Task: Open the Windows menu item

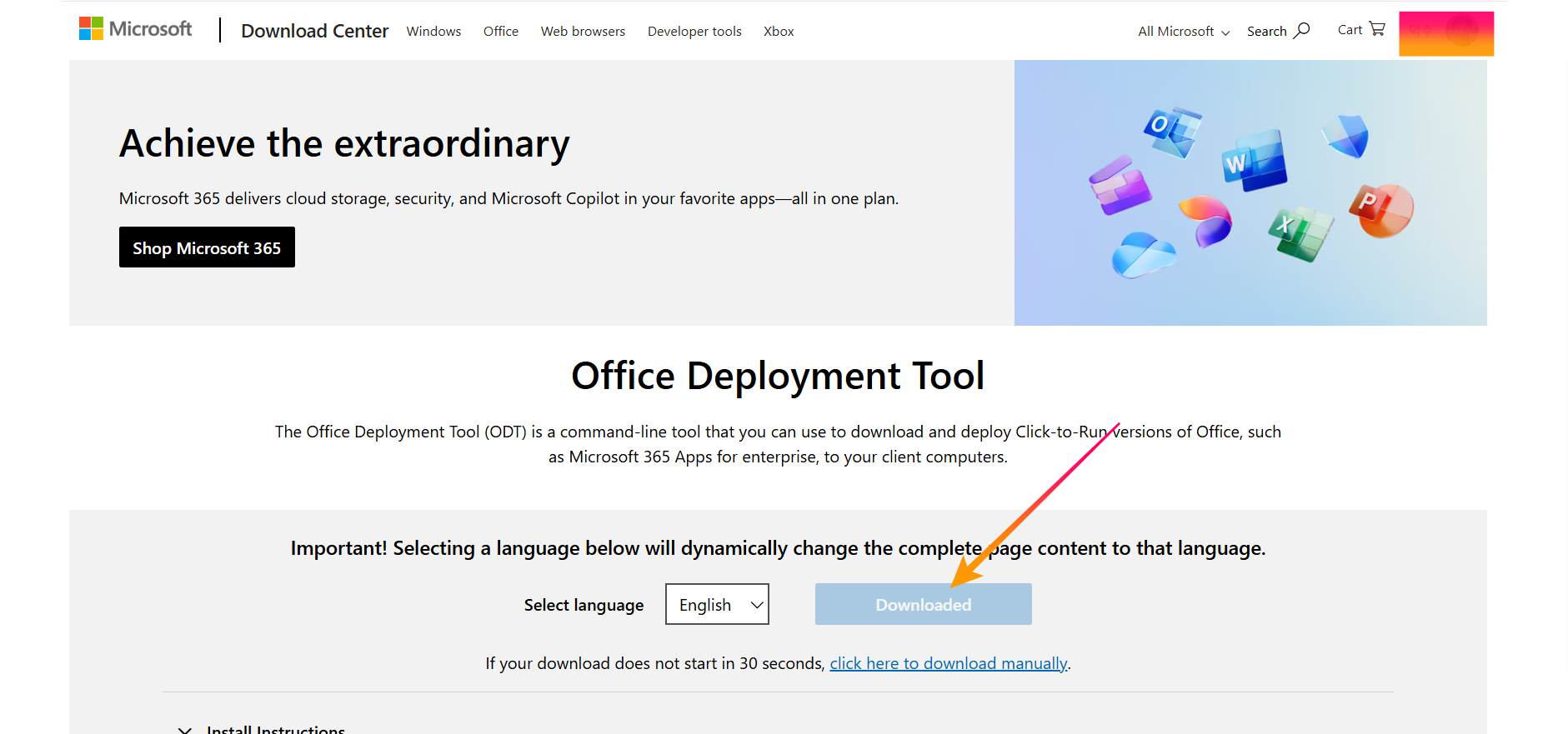Action: click(433, 31)
